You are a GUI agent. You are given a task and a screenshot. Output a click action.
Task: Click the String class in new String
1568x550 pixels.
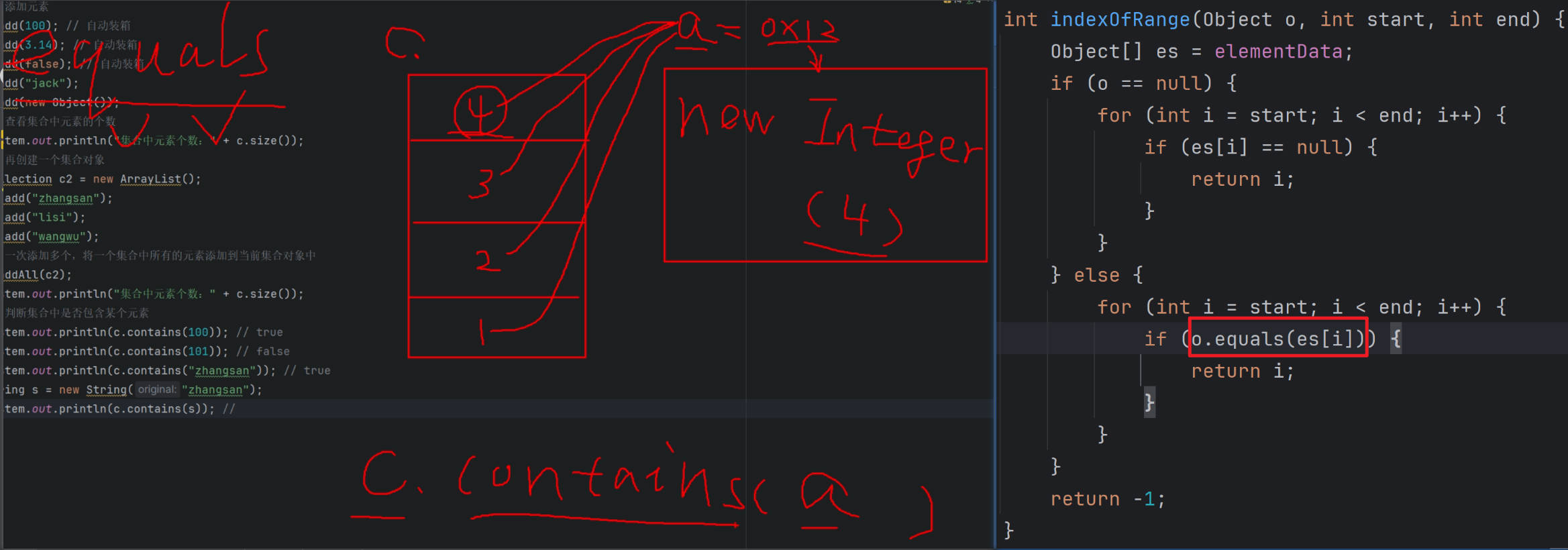coord(106,390)
